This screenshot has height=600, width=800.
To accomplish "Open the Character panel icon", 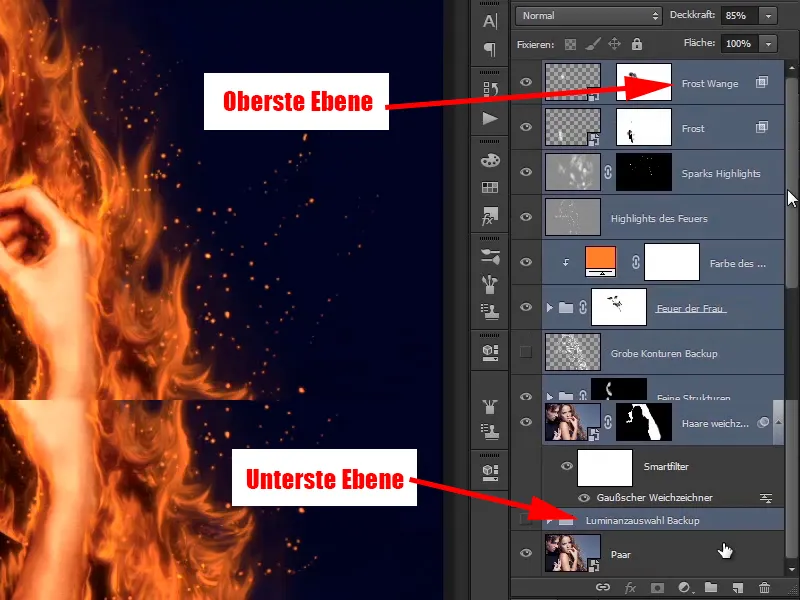I will point(490,21).
